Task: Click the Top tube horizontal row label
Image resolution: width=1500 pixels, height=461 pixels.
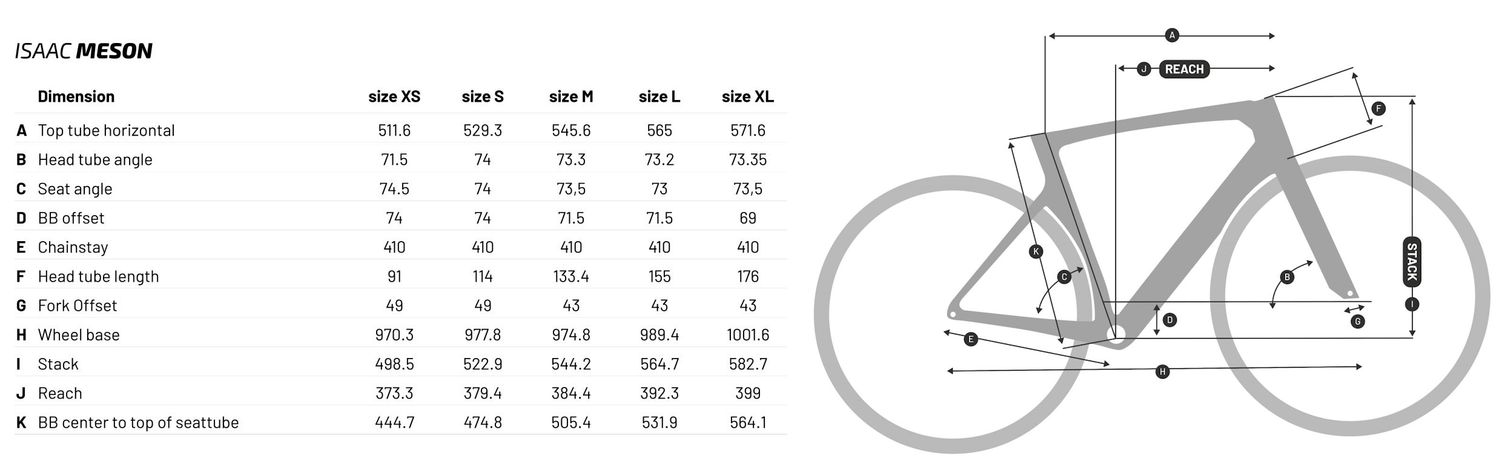Action: point(106,131)
